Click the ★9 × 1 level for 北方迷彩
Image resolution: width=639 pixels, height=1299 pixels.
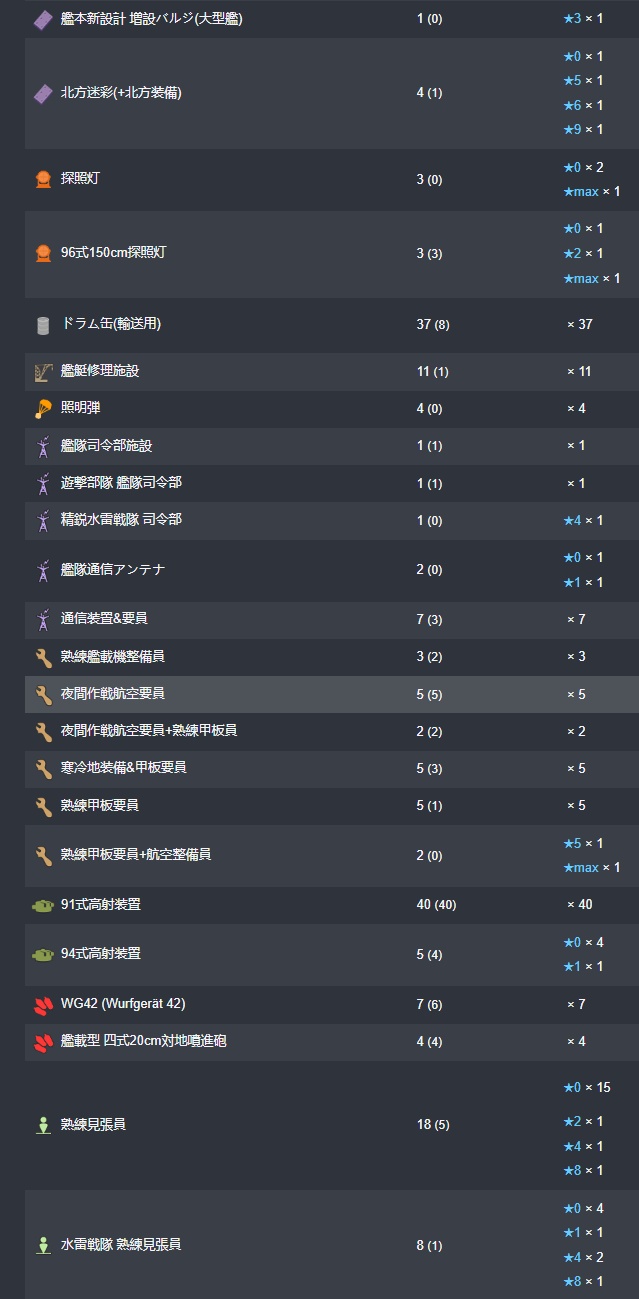click(583, 130)
